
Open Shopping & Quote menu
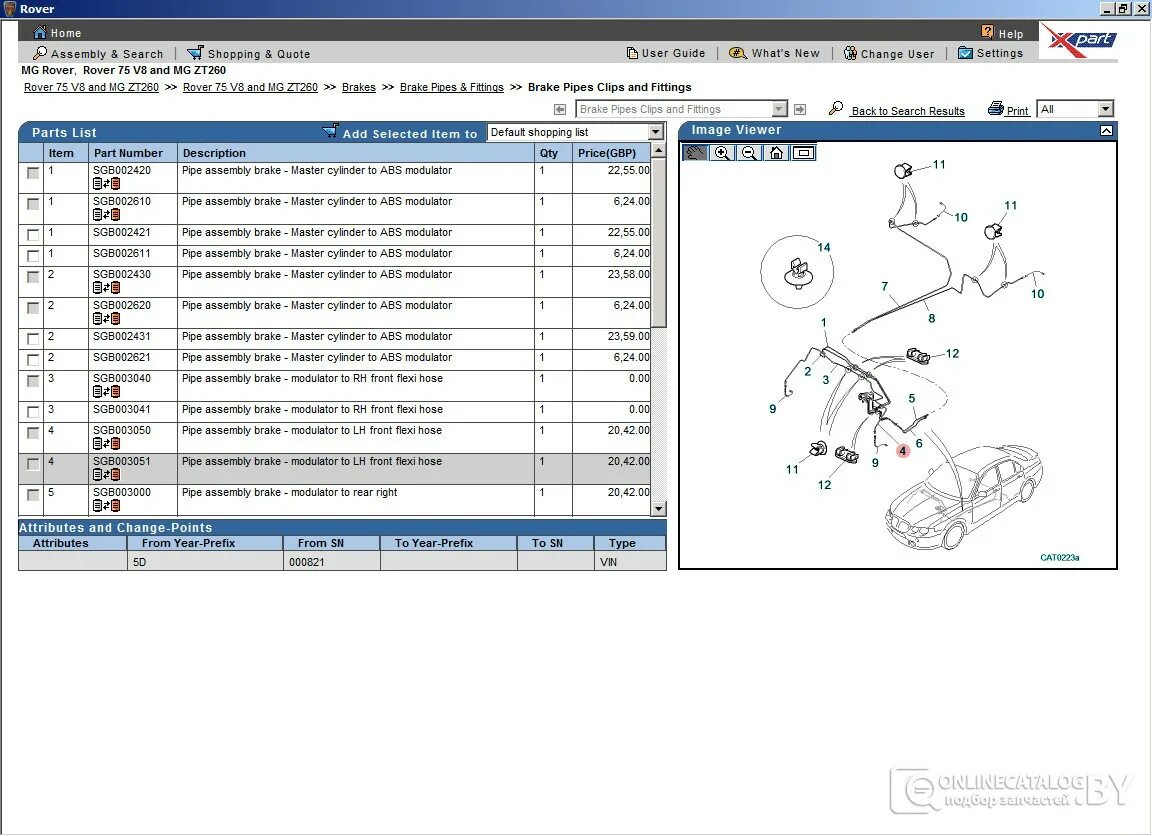click(259, 54)
